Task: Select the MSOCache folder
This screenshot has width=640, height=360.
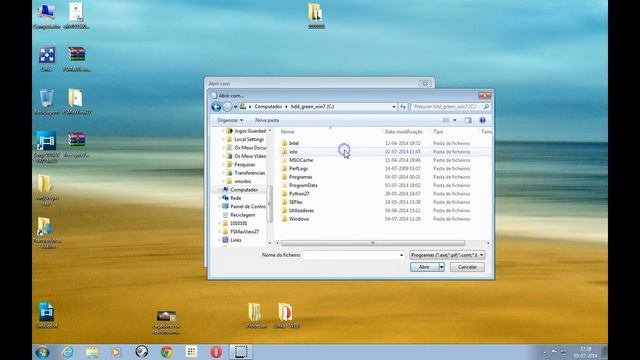Action: click(x=301, y=160)
